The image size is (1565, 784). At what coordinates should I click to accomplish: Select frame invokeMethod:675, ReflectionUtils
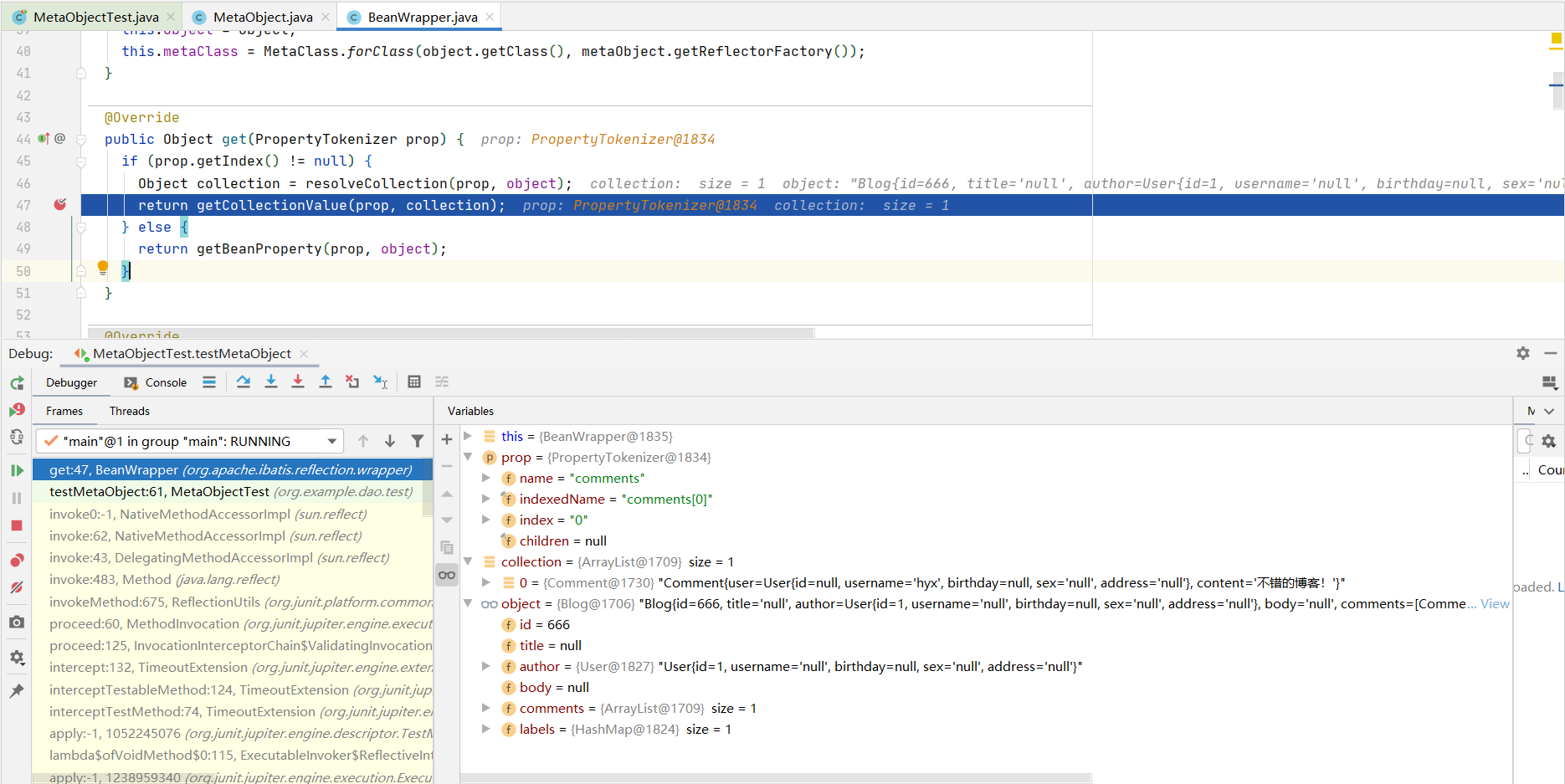pos(233,602)
